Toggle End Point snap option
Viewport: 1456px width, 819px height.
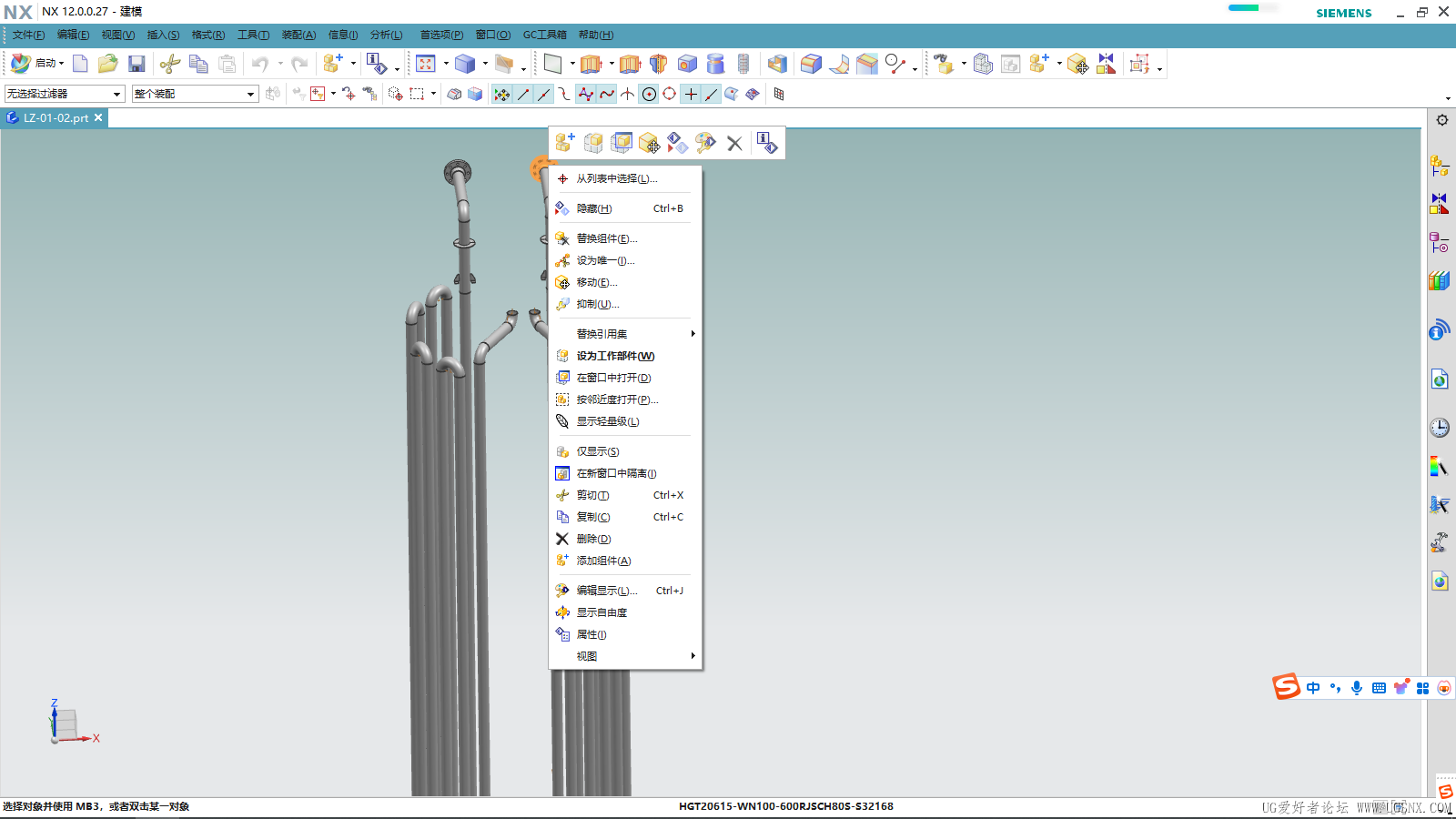523,94
